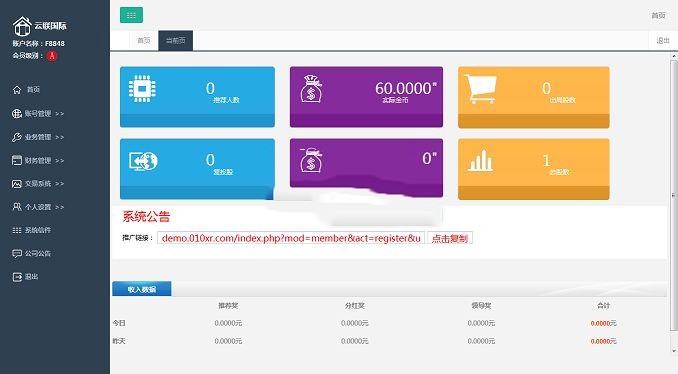Viewport: 678px width, 374px height.
Task: Click the chip icon on 推荐人数 card
Action: click(x=142, y=89)
